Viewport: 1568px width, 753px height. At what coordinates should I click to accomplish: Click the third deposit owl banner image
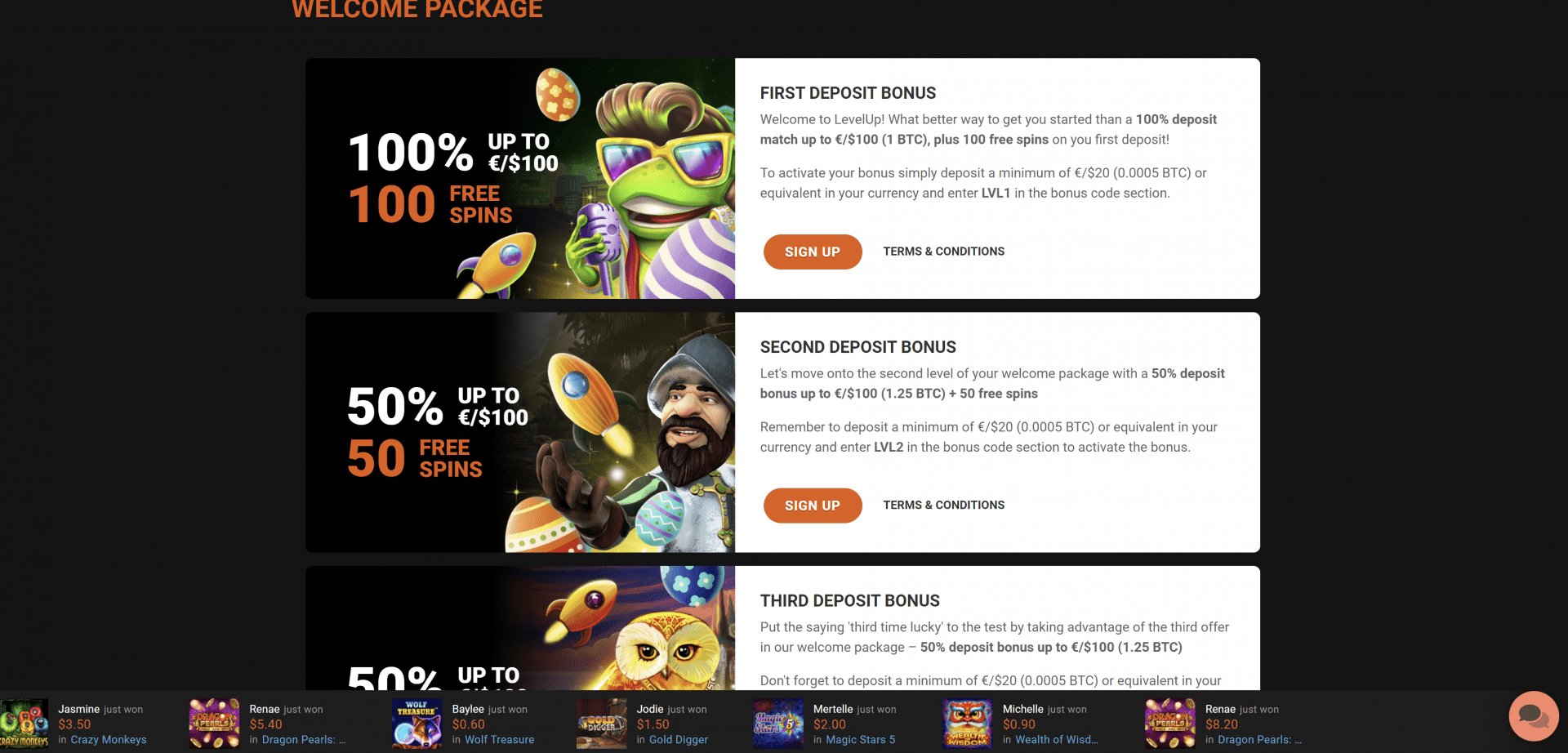pos(520,628)
